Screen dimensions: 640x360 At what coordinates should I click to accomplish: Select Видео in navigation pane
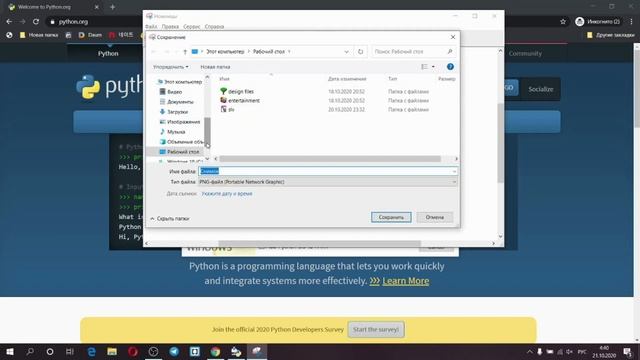[174, 92]
